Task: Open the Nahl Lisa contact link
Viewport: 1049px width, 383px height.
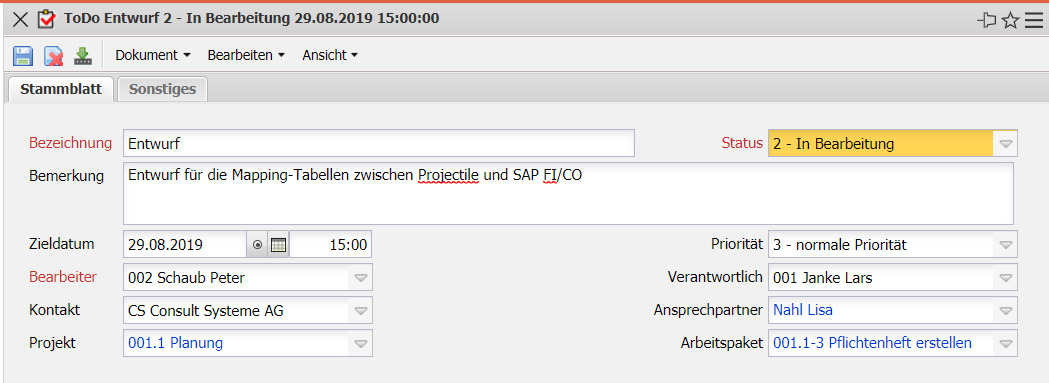Action: coord(803,310)
